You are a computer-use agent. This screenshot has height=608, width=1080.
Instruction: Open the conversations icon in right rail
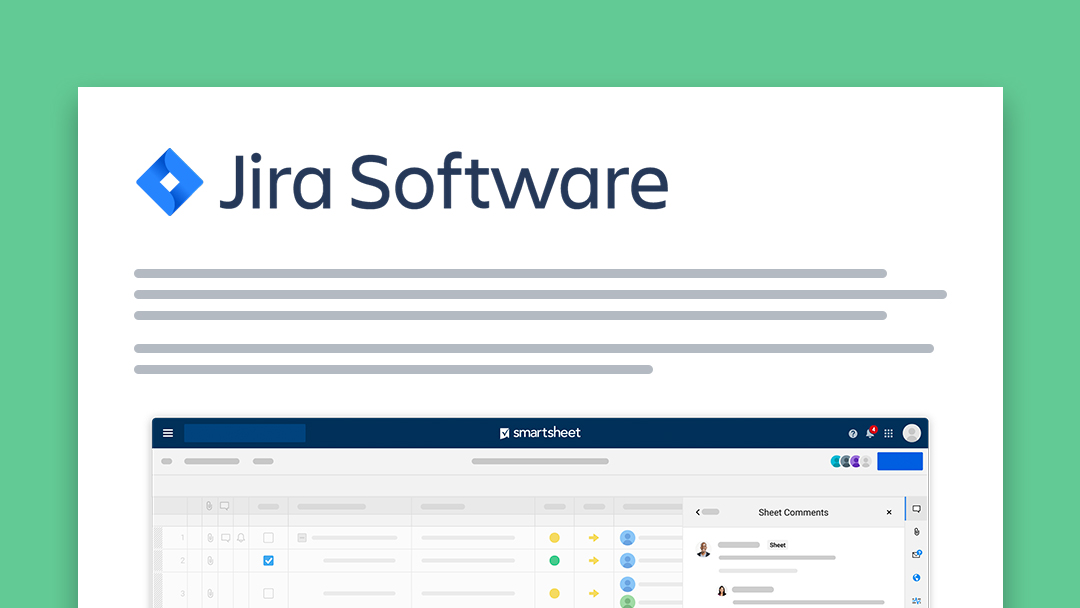[x=917, y=510]
